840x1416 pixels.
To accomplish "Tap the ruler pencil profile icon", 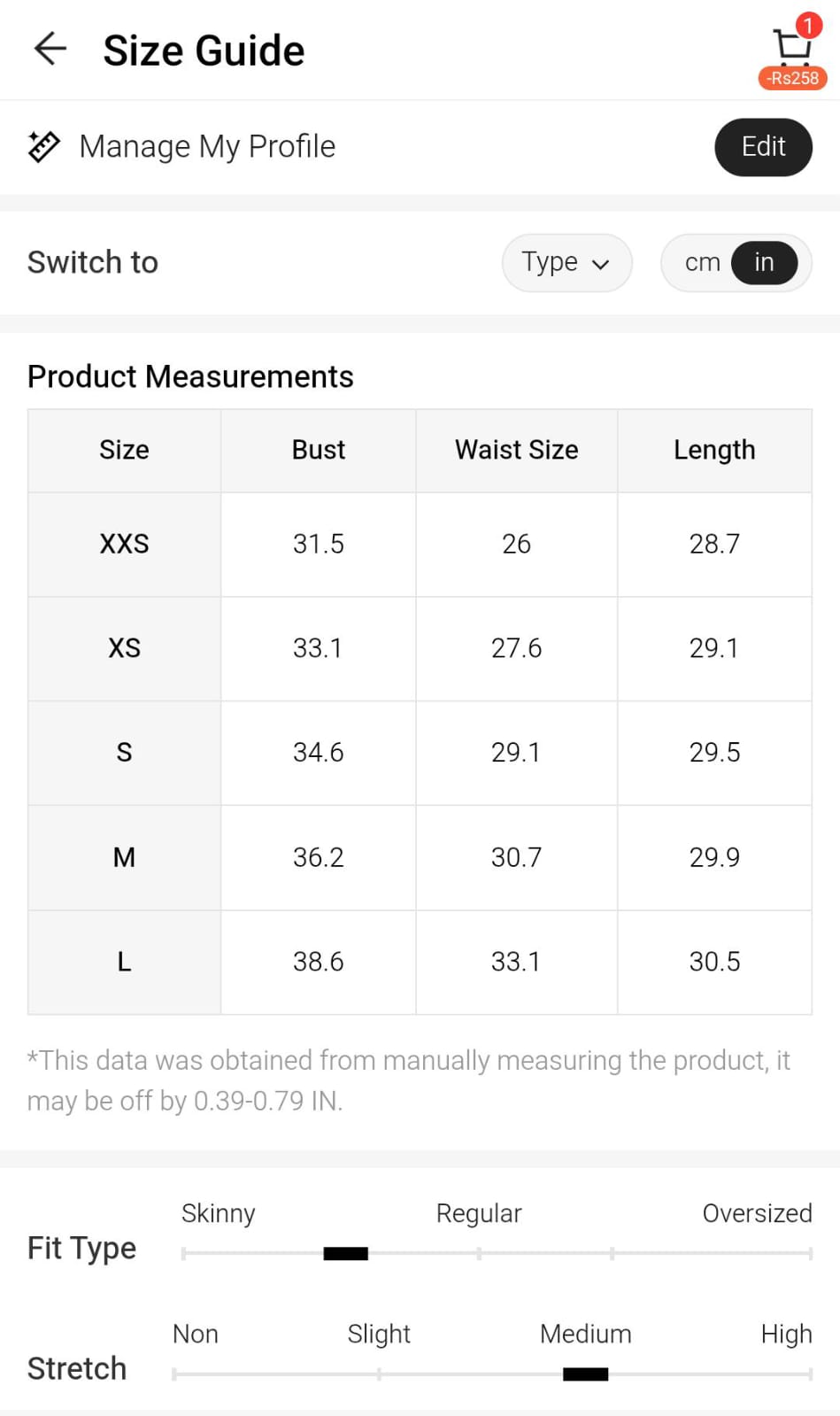I will (43, 146).
